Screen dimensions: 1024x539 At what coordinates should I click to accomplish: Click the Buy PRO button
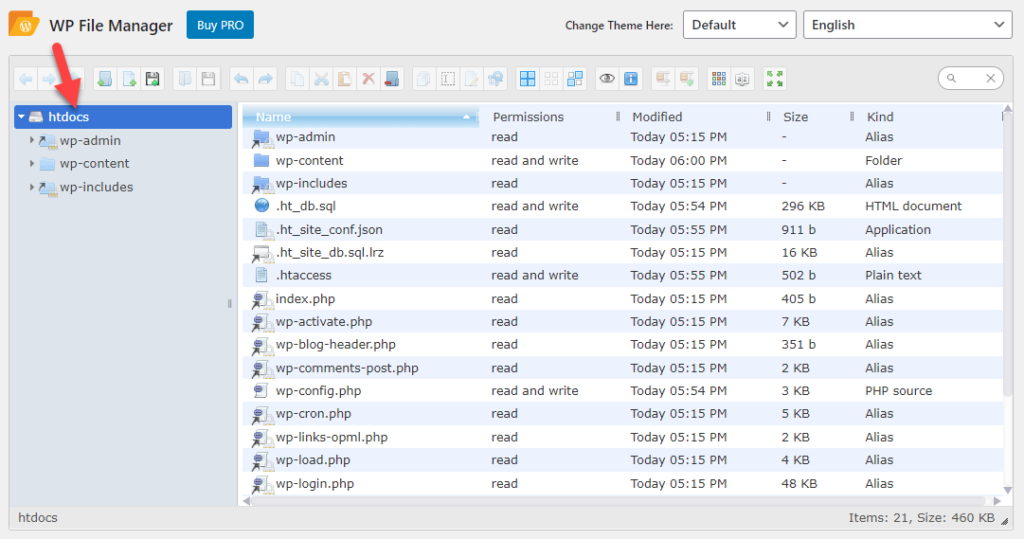tap(220, 25)
